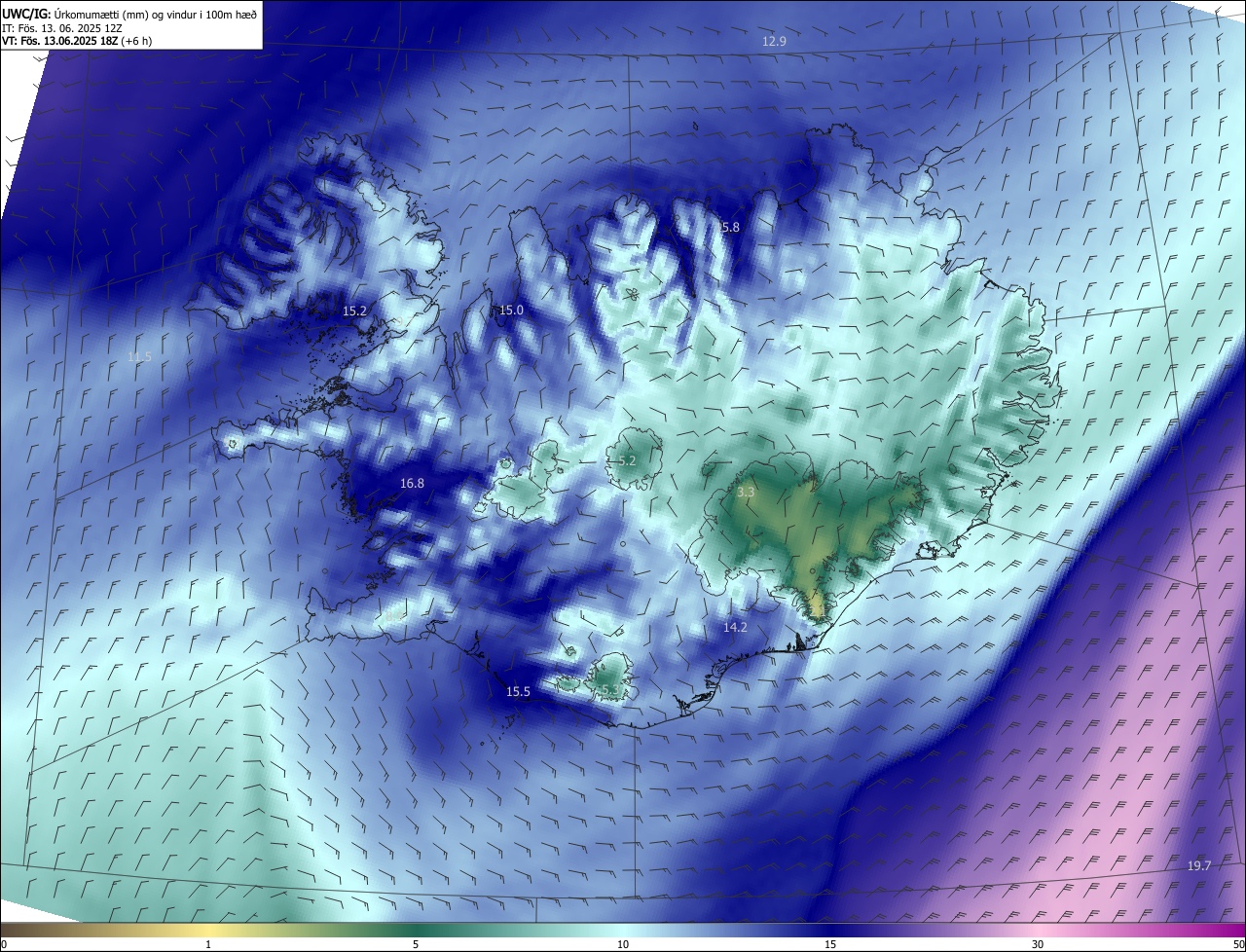Select the 15 tick on the color scale
Image resolution: width=1246 pixels, height=952 pixels.
tap(830, 944)
